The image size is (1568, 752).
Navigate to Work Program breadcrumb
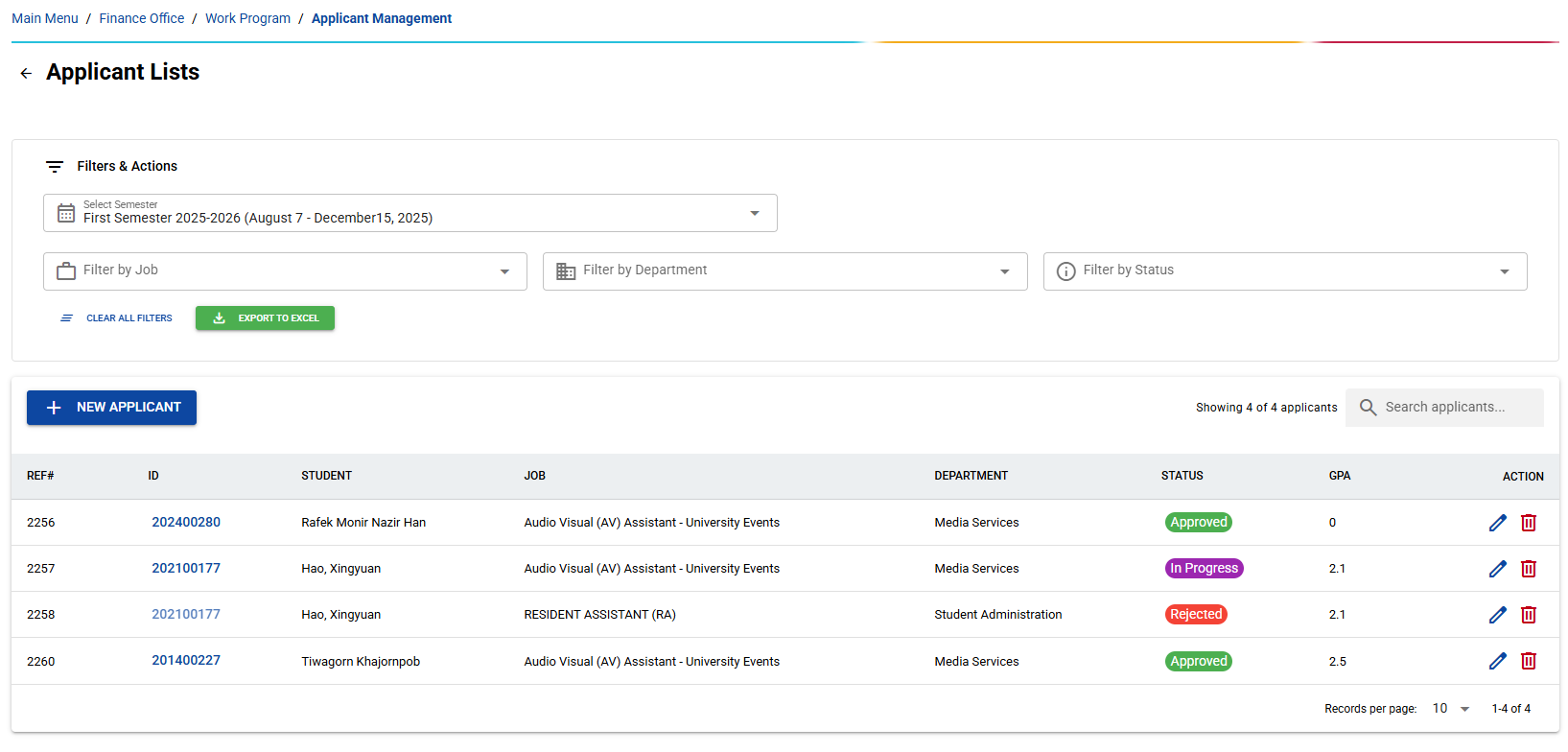click(247, 18)
